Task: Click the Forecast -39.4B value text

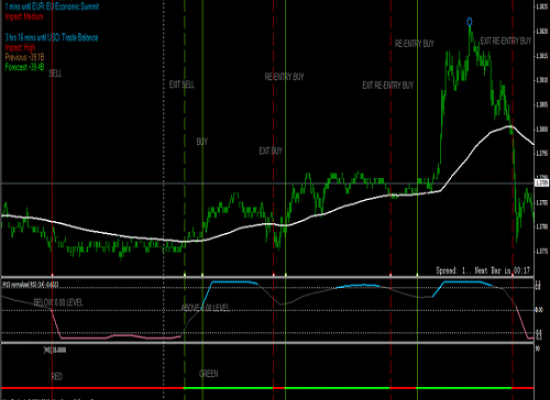Action: tap(25, 67)
